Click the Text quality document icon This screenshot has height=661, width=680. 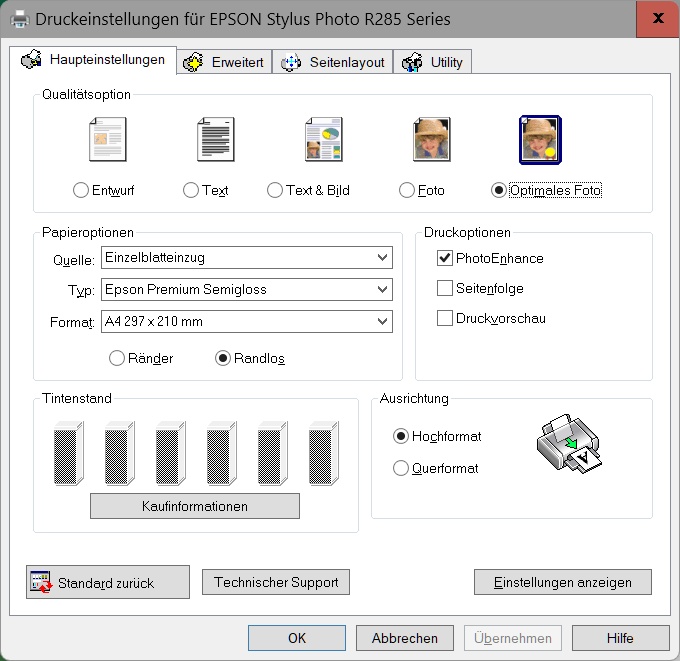[216, 139]
